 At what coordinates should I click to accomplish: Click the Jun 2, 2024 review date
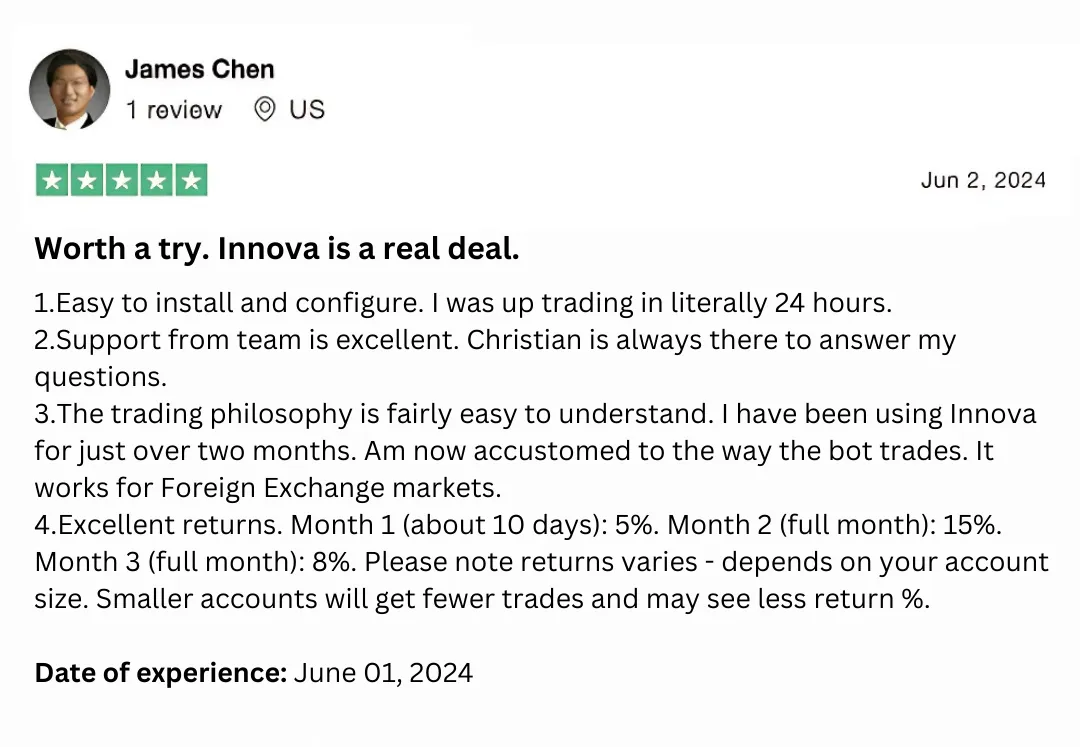click(x=983, y=180)
